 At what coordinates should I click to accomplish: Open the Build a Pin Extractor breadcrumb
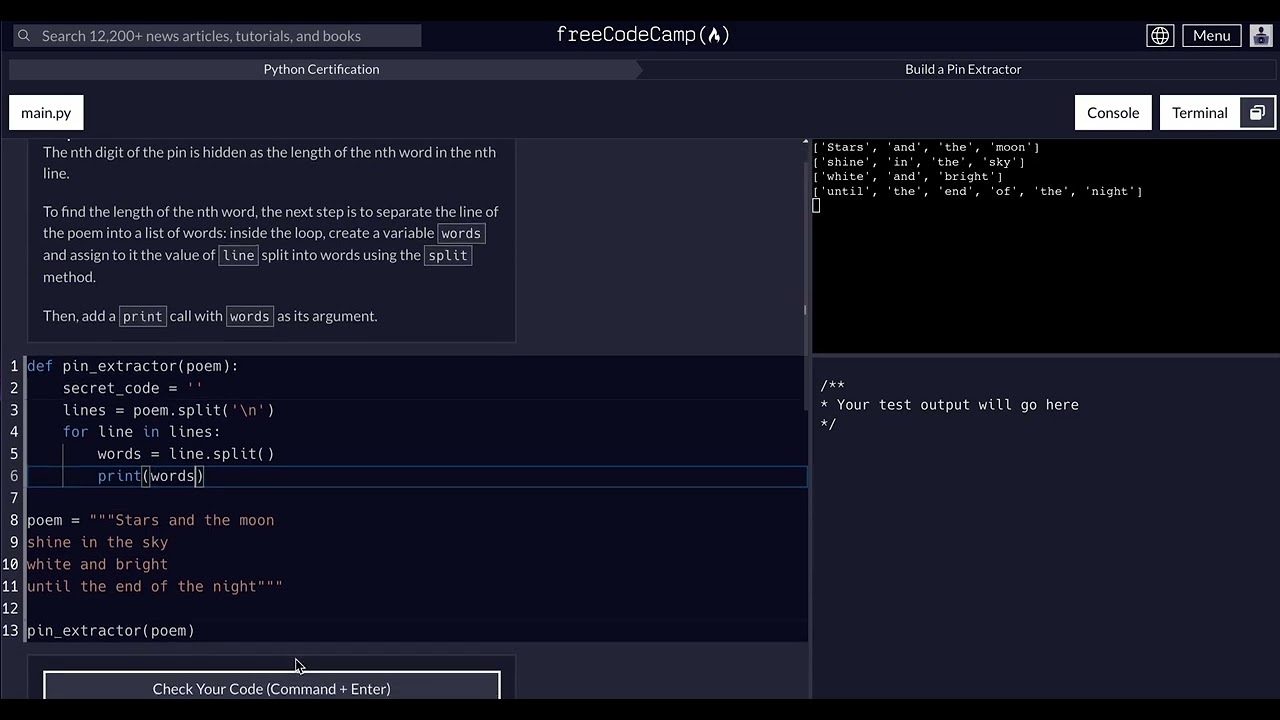coord(962,69)
